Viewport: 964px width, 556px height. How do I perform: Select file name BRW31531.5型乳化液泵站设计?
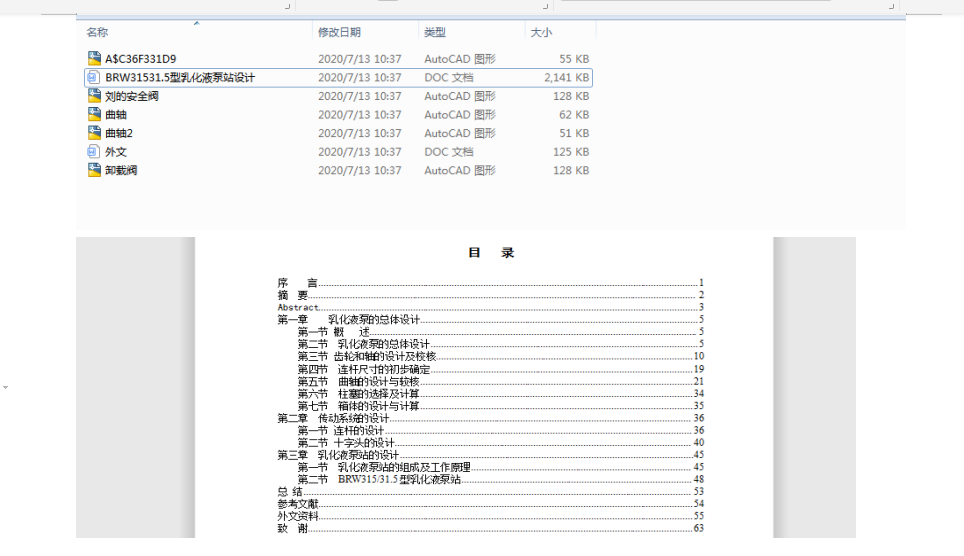pyautogui.click(x=180, y=77)
